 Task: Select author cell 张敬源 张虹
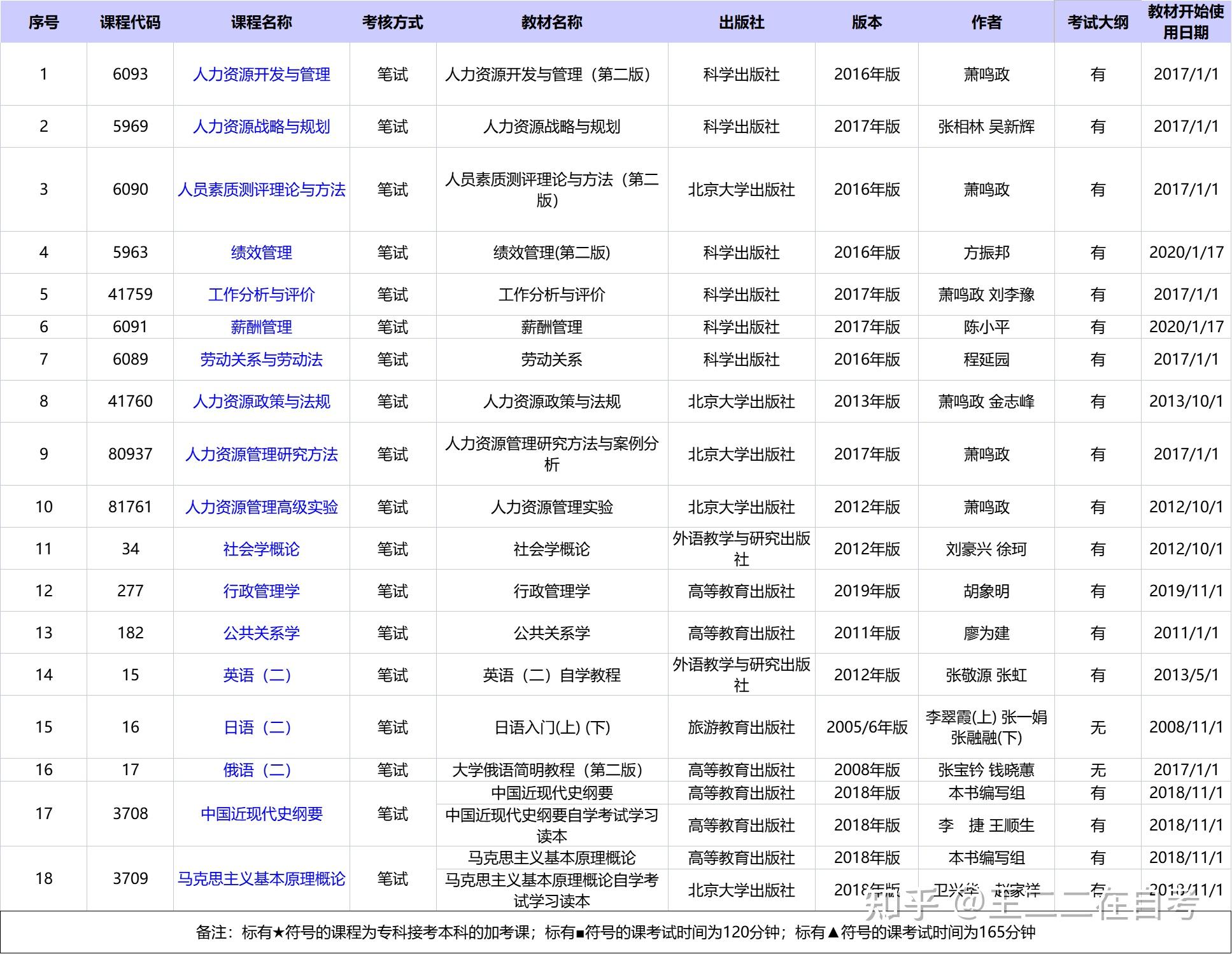[986, 675]
